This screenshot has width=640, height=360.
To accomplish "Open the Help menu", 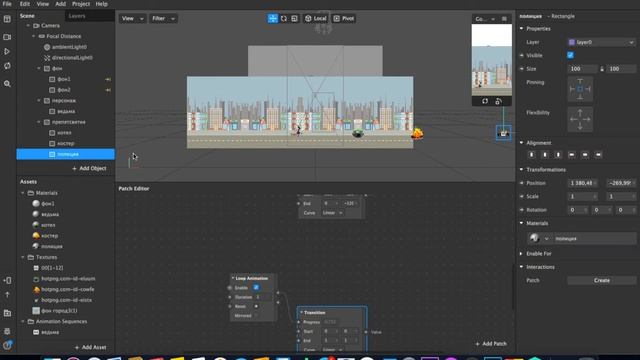I will coord(102,4).
